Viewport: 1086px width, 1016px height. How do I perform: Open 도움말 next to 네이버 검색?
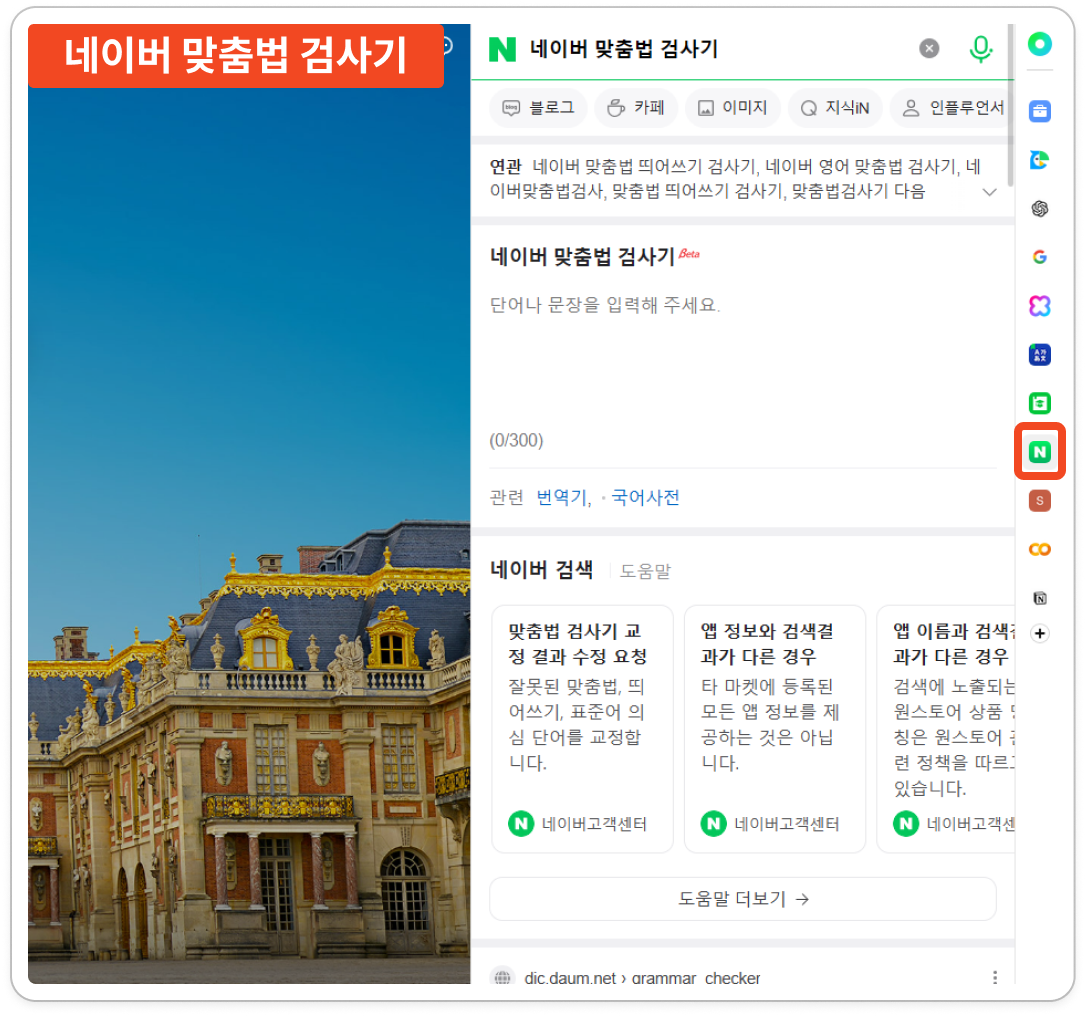(x=645, y=571)
